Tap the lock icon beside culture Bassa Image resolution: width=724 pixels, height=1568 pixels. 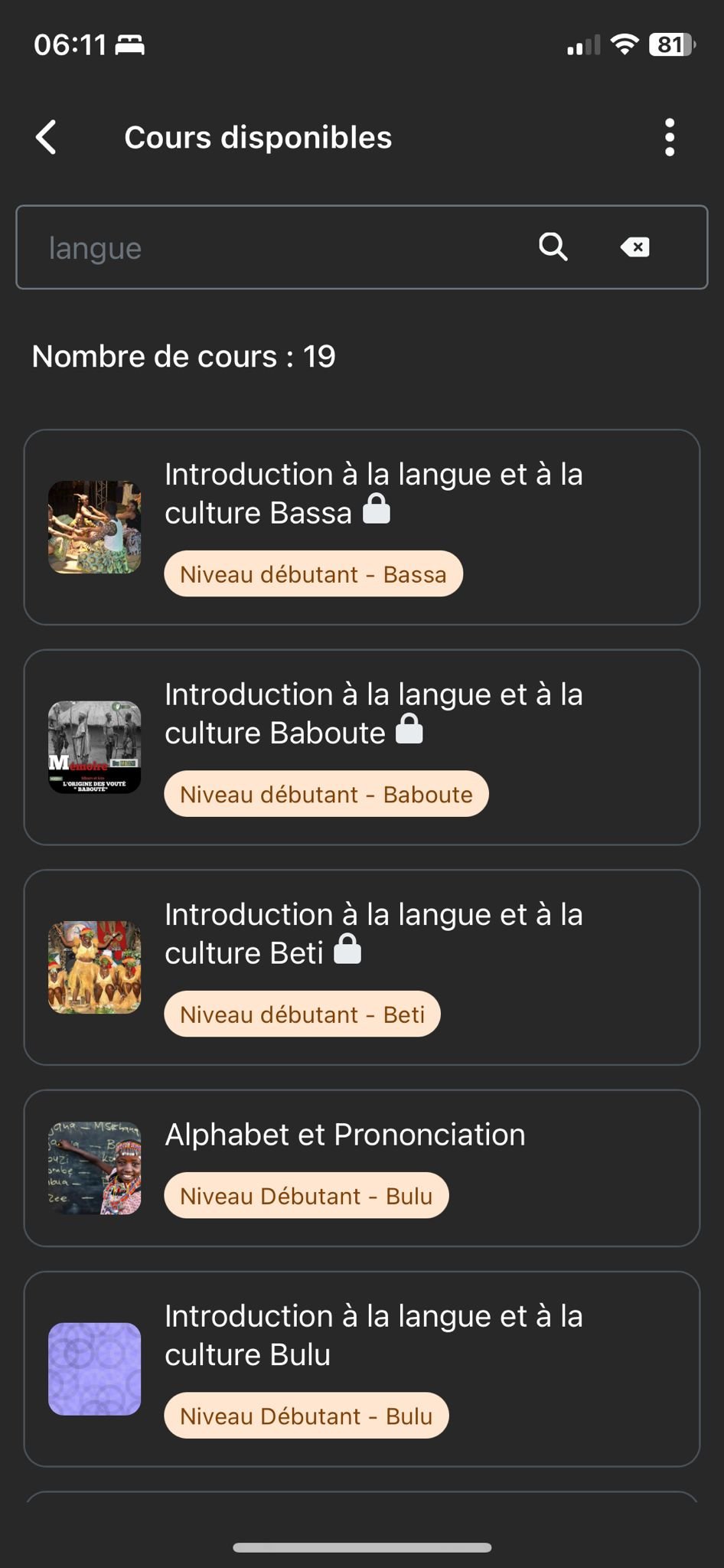377,509
